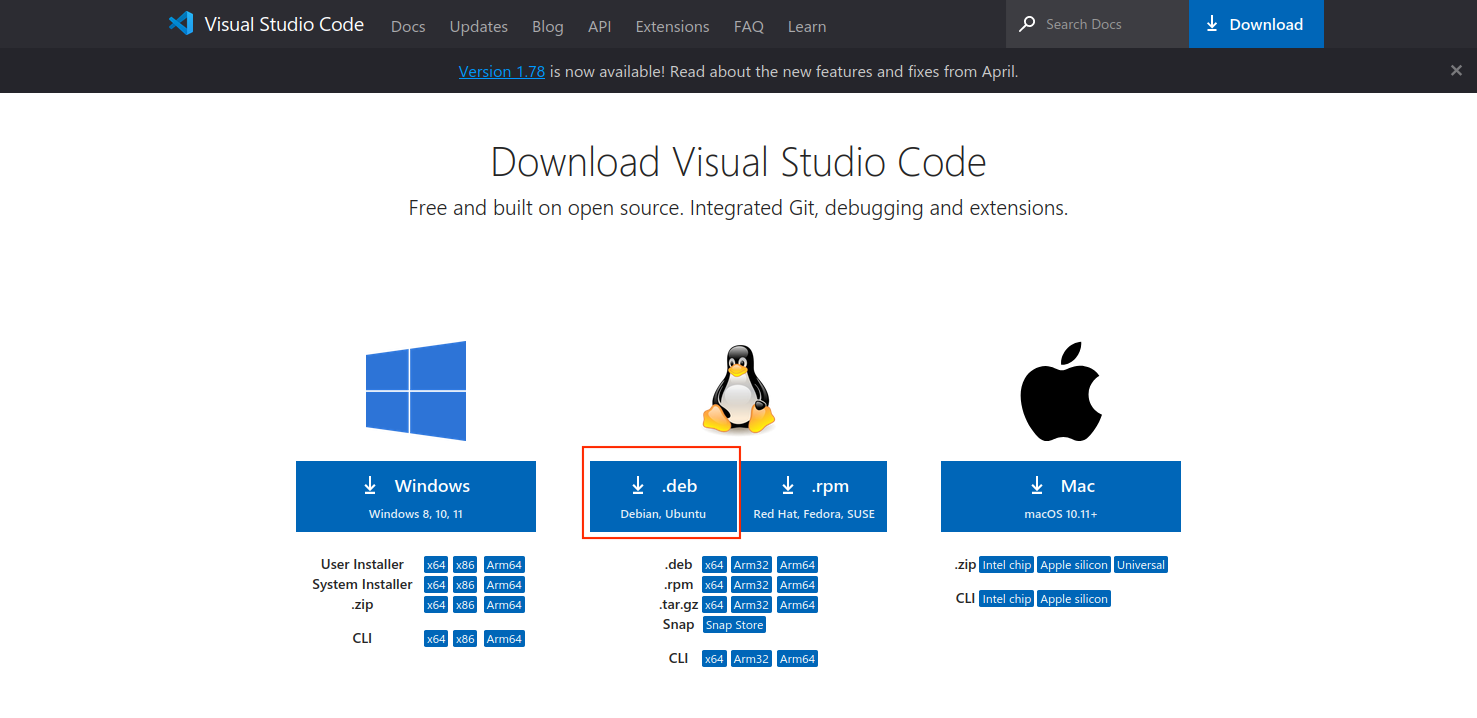The height and width of the screenshot is (718, 1477).
Task: Go to the Extensions page
Action: (x=672, y=26)
